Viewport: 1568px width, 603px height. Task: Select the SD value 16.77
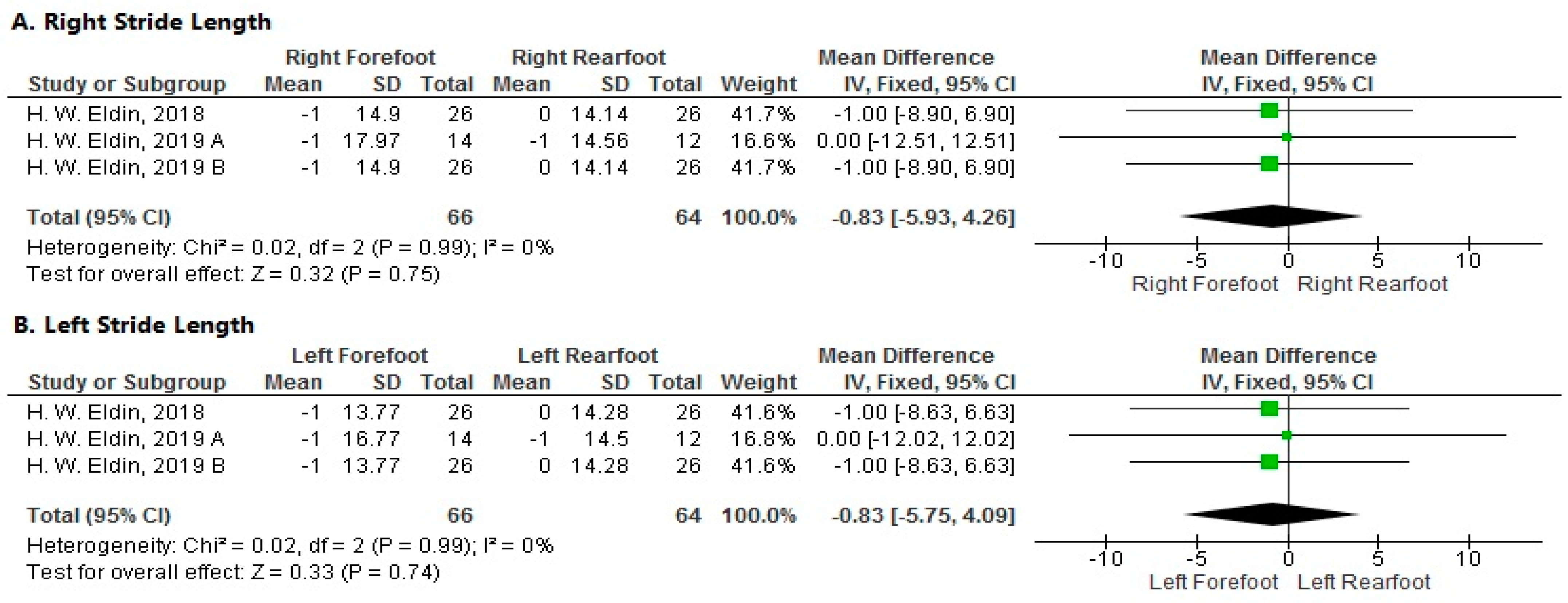371,439
